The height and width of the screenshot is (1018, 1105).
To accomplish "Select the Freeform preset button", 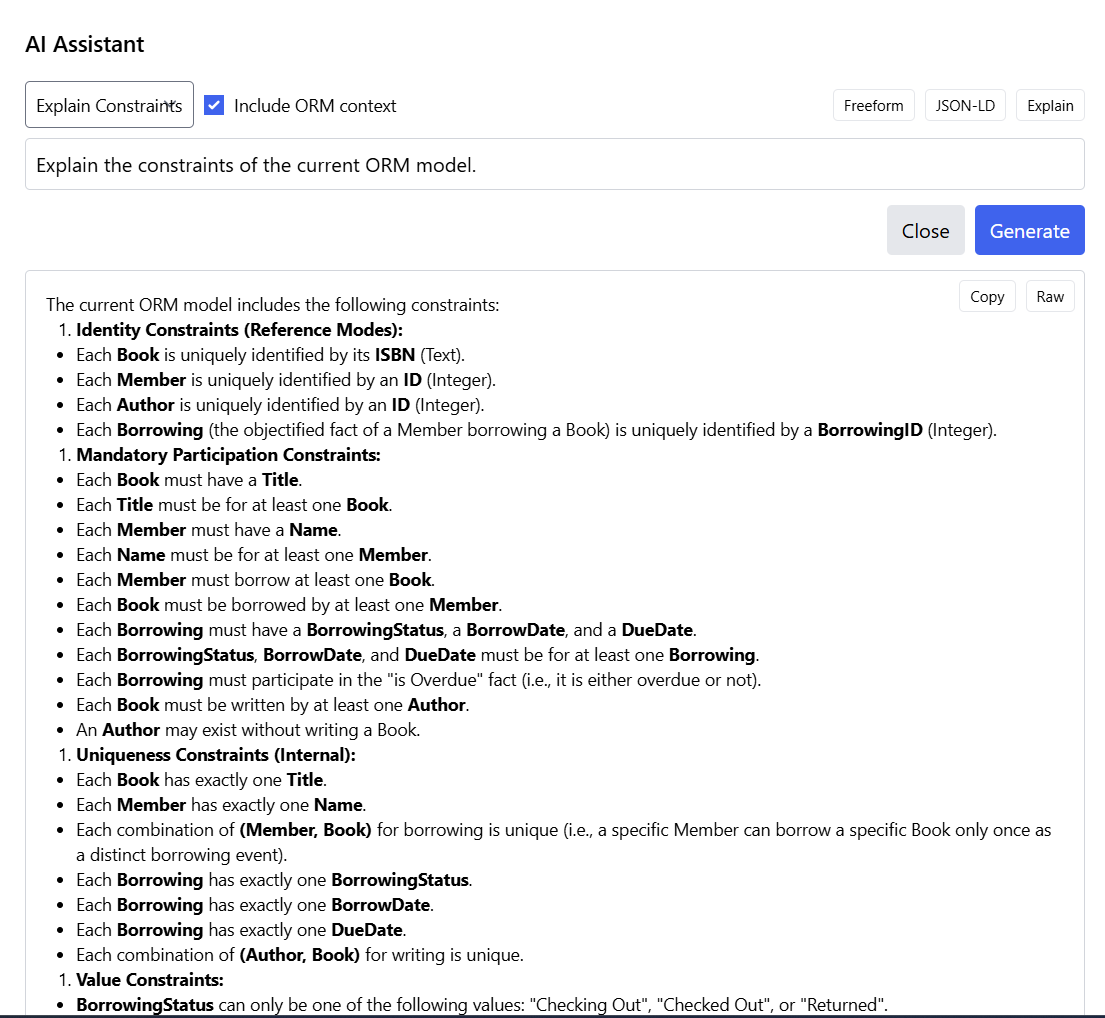I will tap(873, 105).
